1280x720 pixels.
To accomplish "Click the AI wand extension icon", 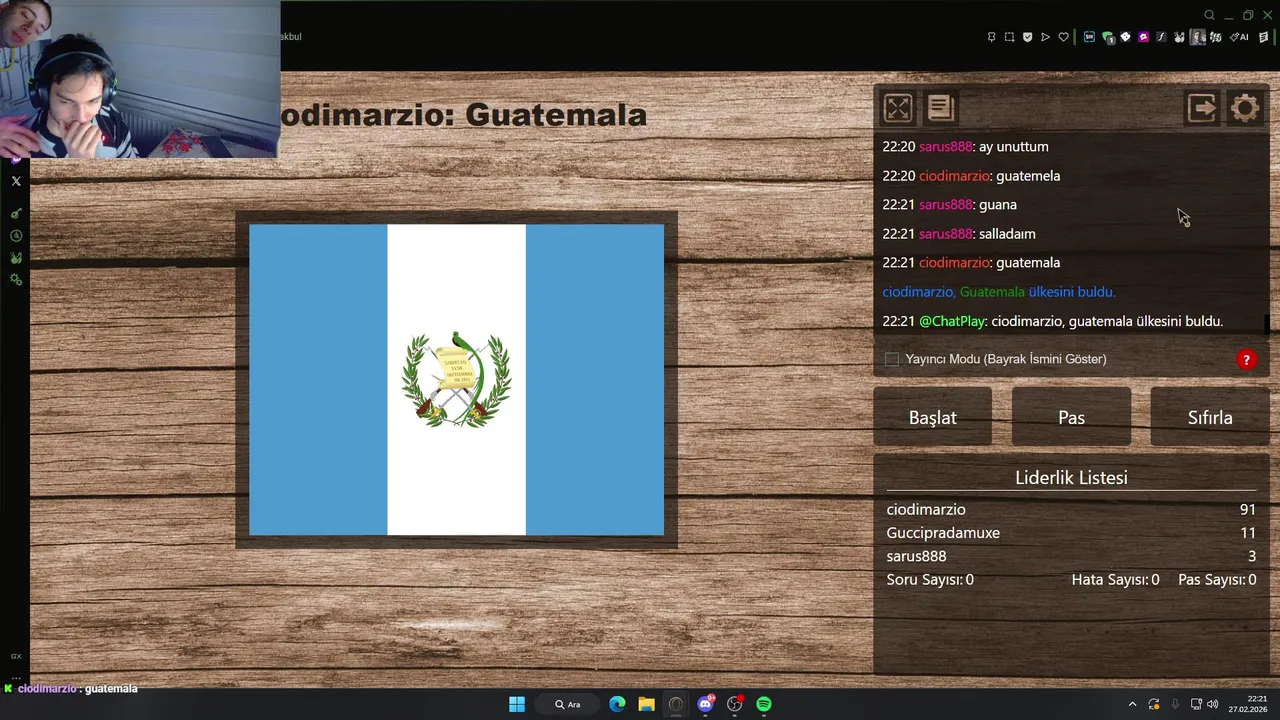I will pyautogui.click(x=1241, y=37).
